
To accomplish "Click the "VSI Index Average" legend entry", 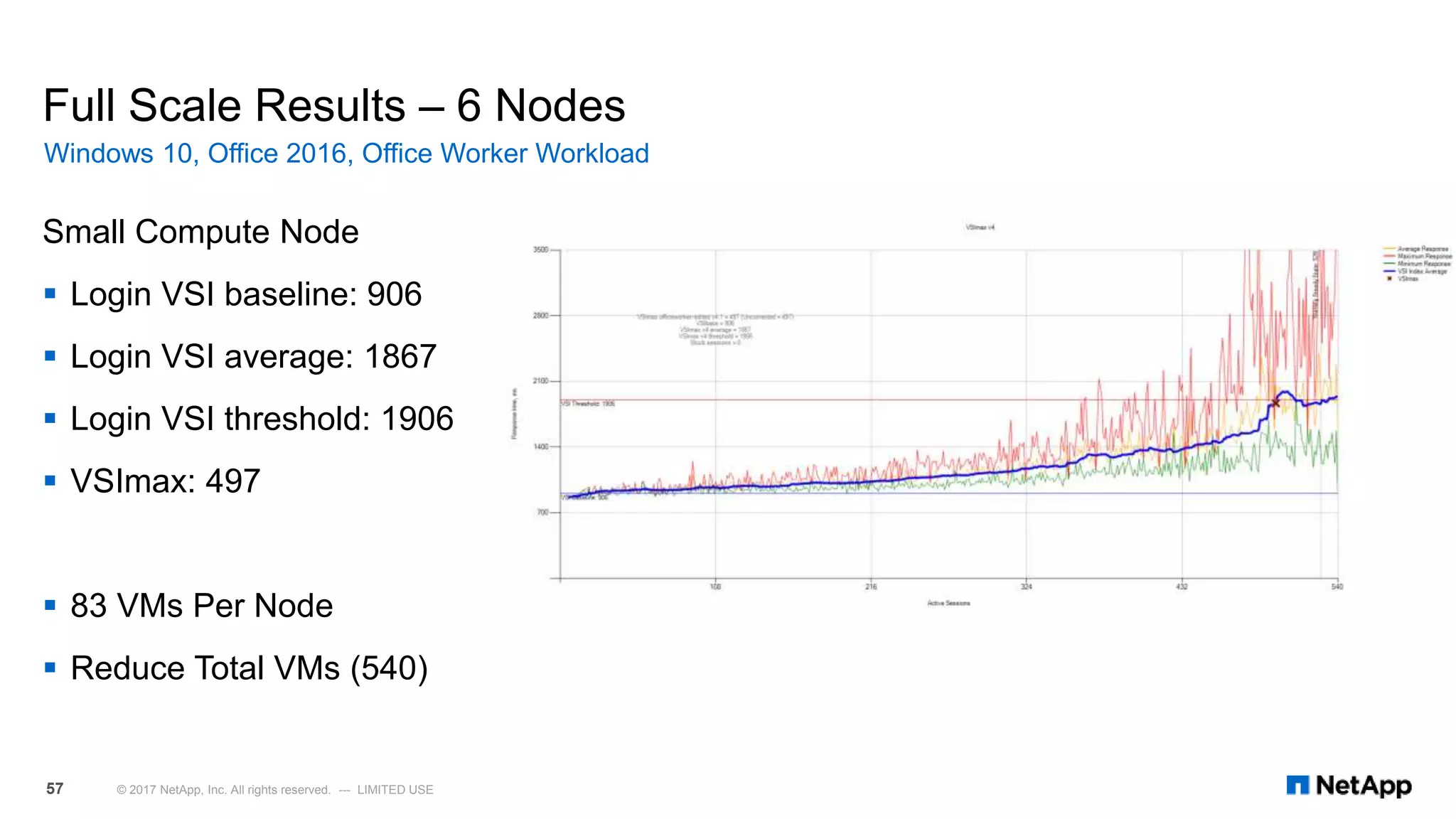I will pos(1415,272).
